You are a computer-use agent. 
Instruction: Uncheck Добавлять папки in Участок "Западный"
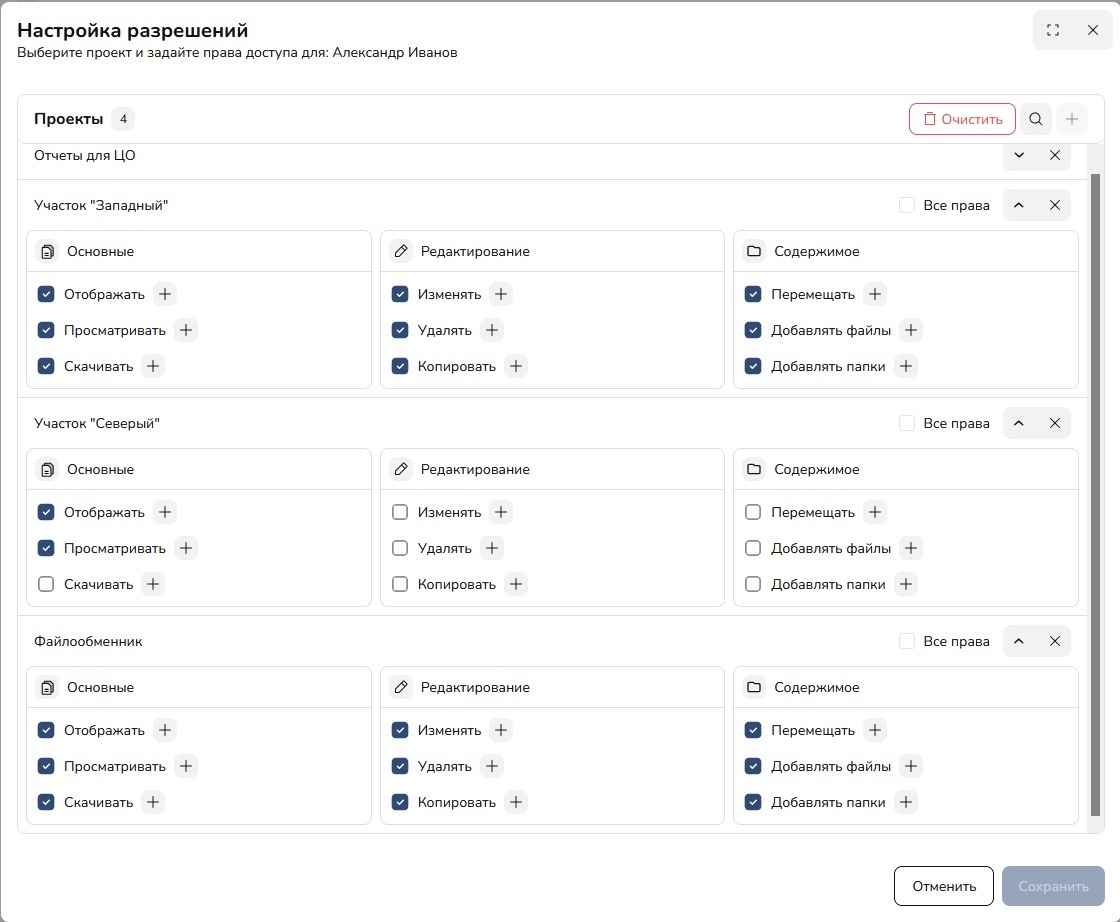[x=753, y=366]
